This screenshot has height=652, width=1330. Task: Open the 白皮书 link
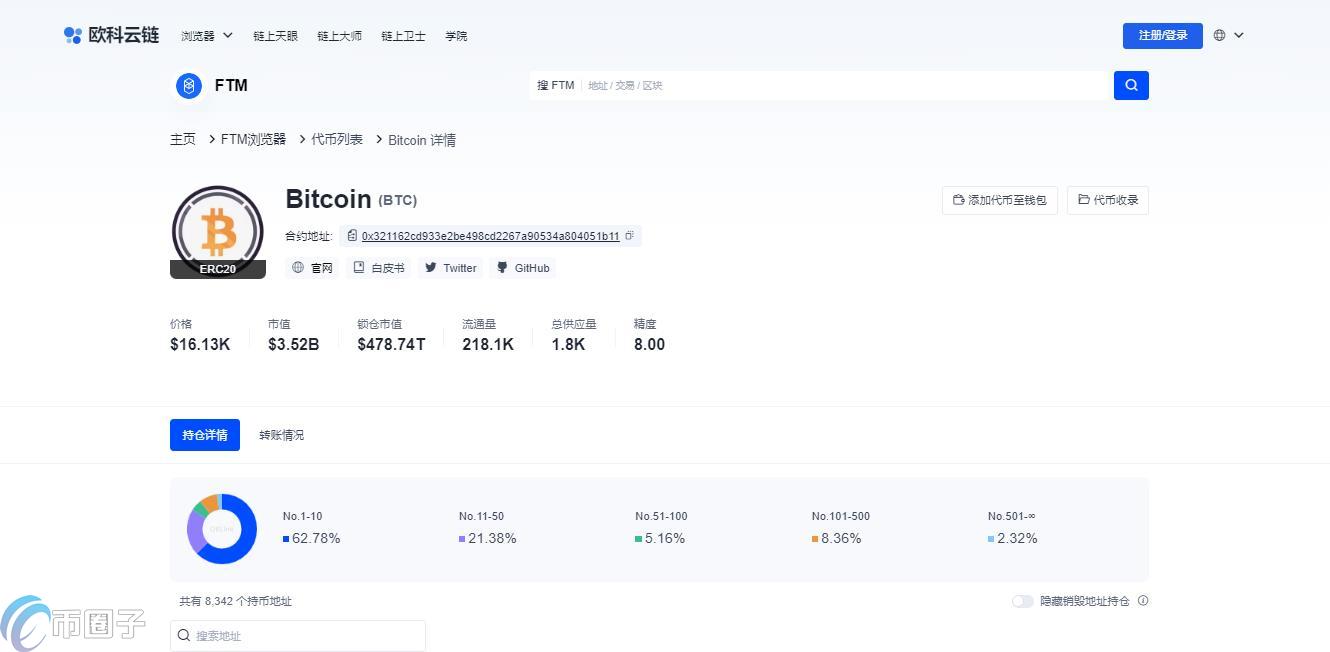click(x=379, y=268)
